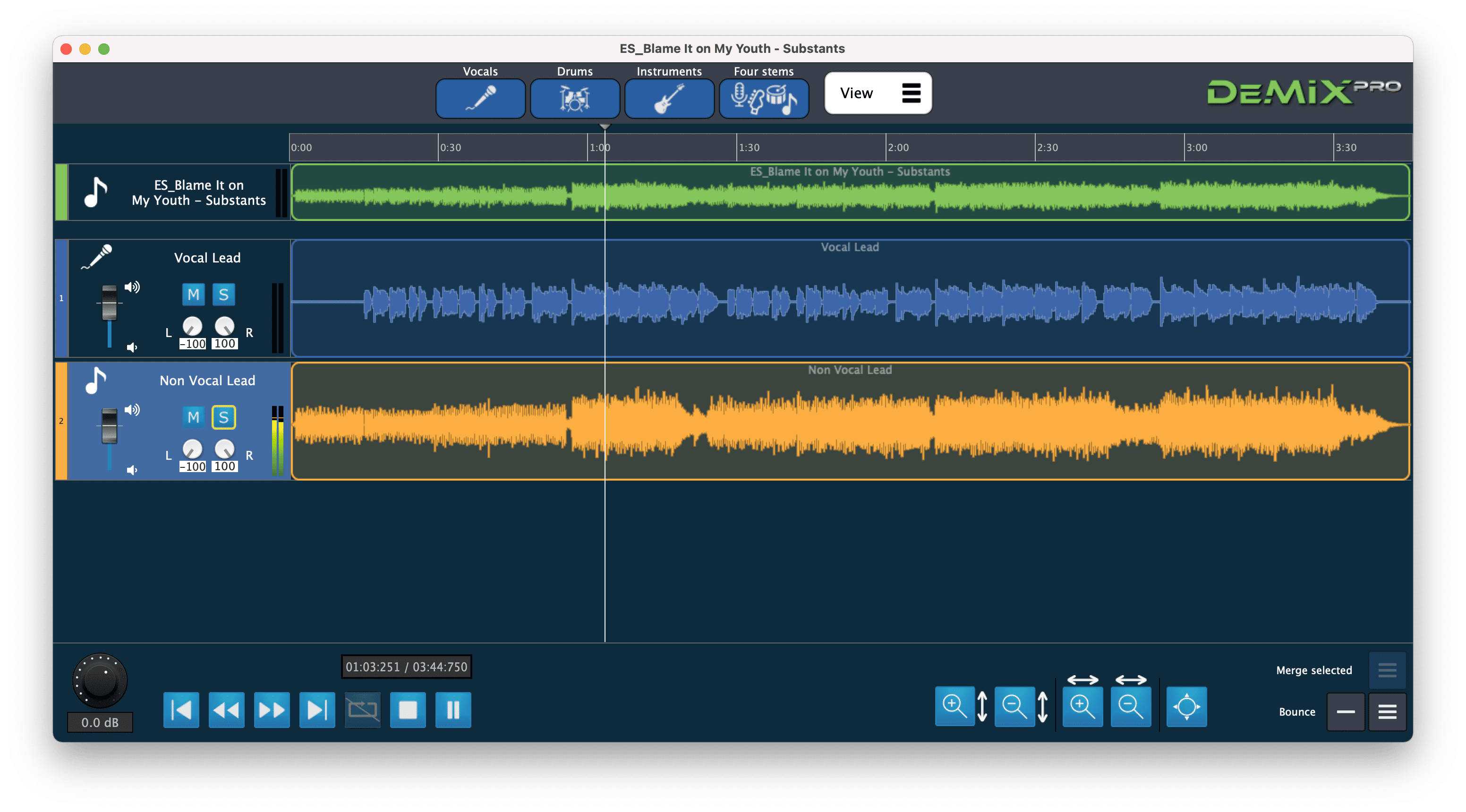Open the Bounce options menu
Viewport: 1466px width, 812px height.
tap(1387, 711)
